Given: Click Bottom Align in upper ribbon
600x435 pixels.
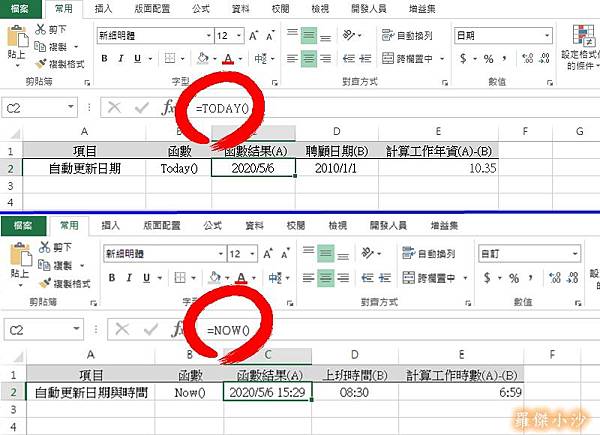Looking at the screenshot, I should [x=326, y=36].
